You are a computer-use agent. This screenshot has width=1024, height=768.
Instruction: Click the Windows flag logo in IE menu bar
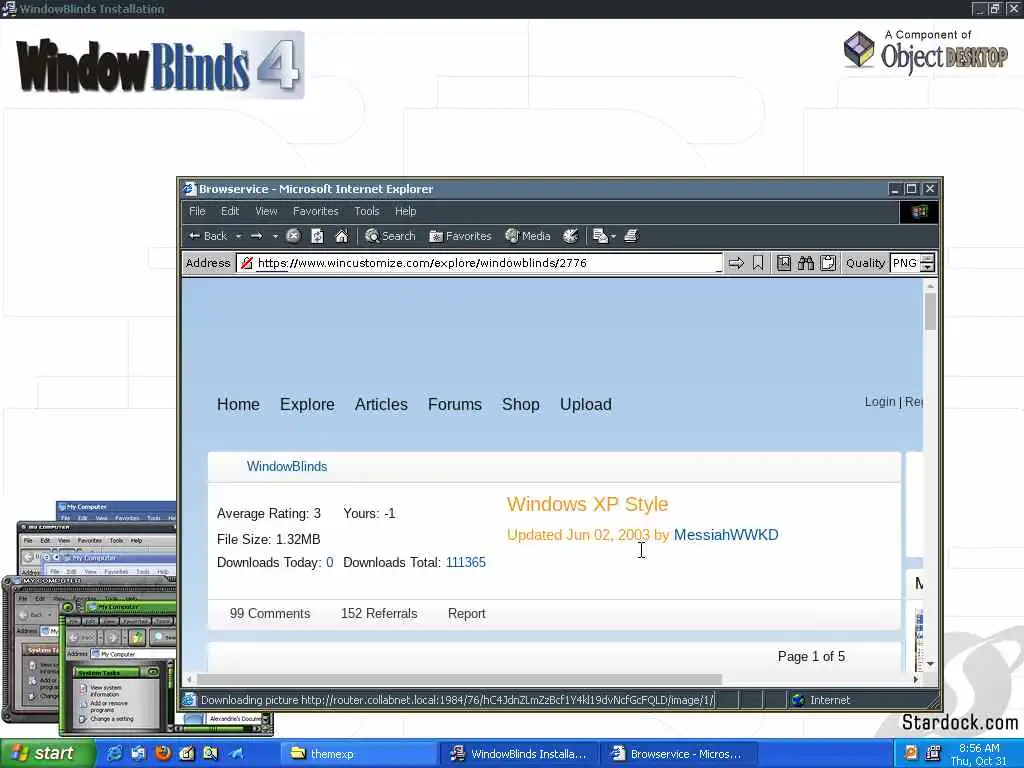point(919,212)
